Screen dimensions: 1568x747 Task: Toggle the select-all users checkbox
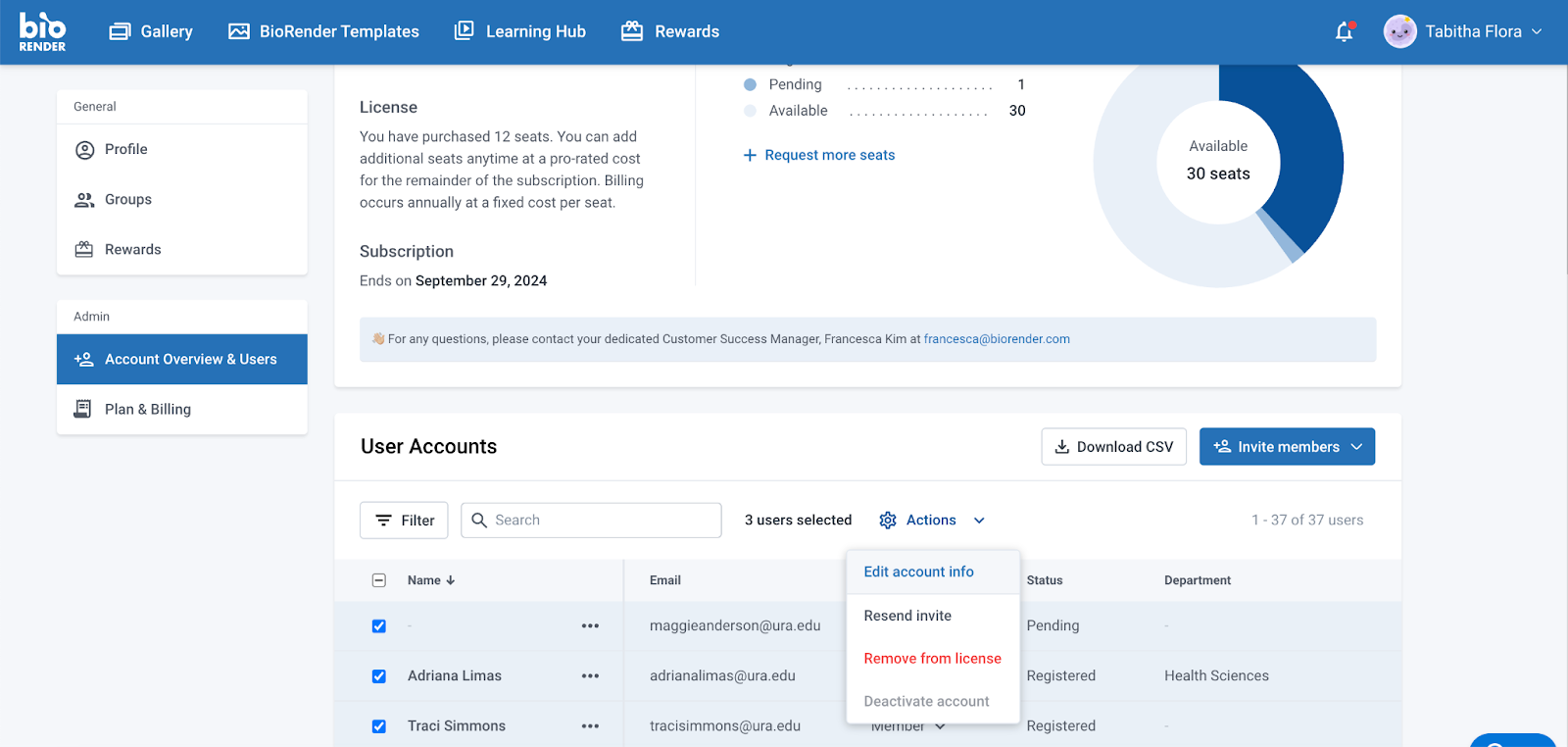379,580
